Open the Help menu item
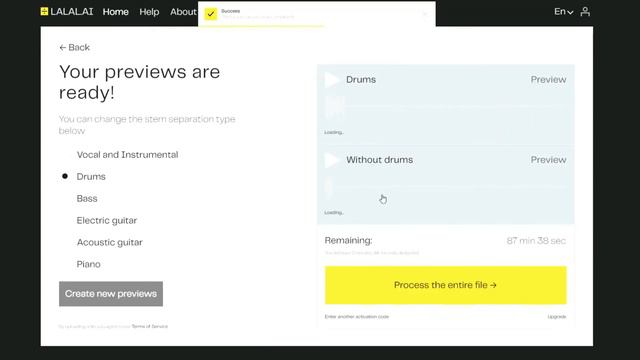The height and width of the screenshot is (360, 640). tap(149, 12)
